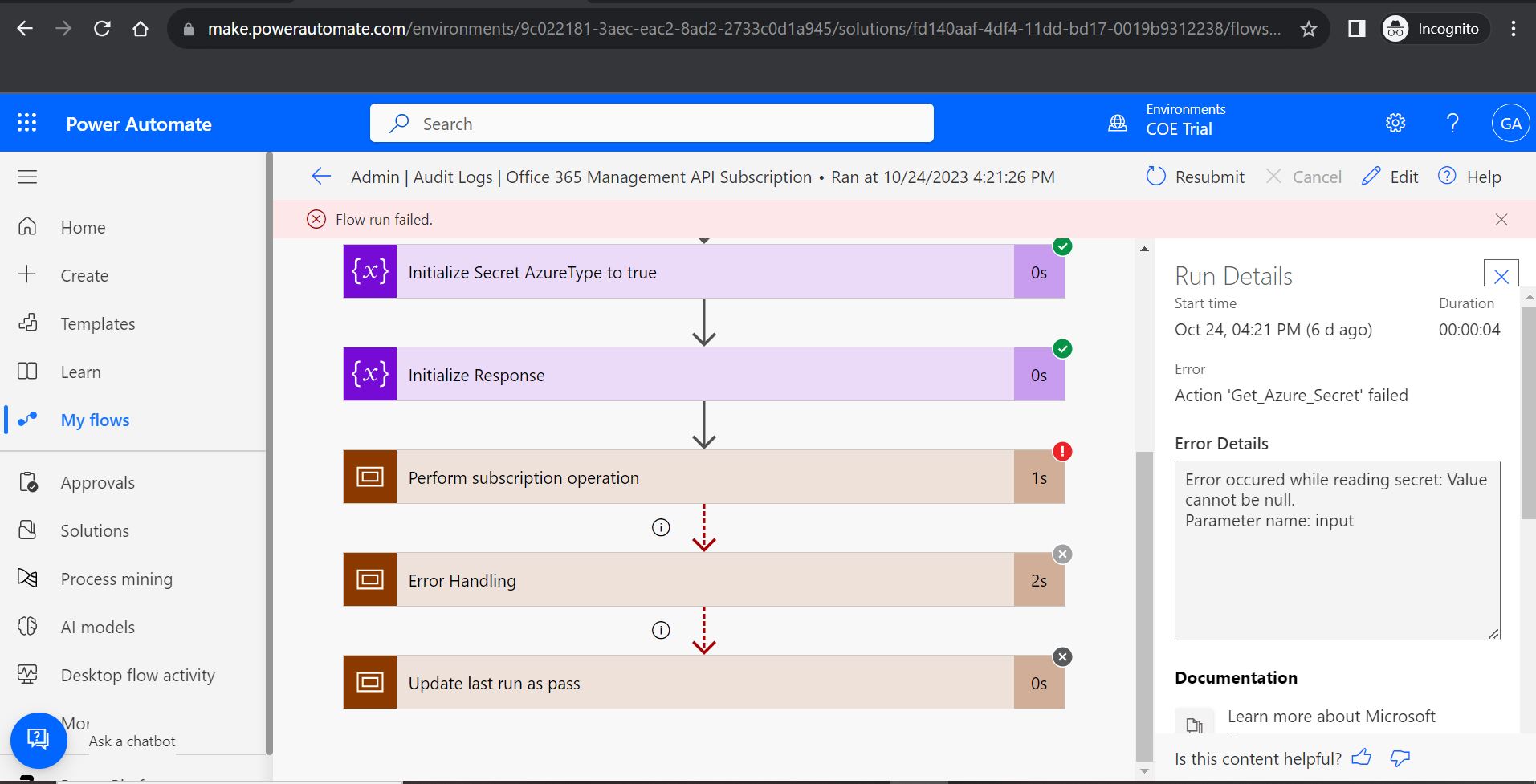The image size is (1536, 784).
Task: Open Learn from the sidebar menu
Action: pos(80,372)
